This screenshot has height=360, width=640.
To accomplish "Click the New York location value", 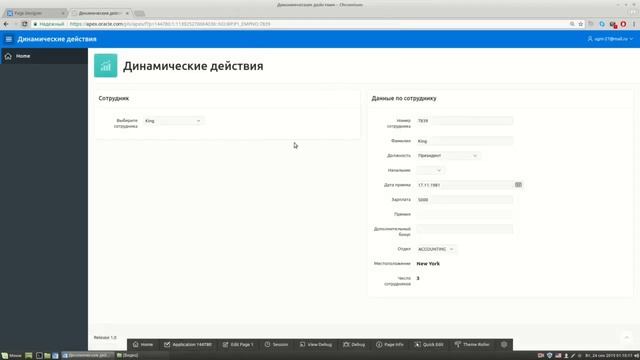I will click(x=428, y=264).
